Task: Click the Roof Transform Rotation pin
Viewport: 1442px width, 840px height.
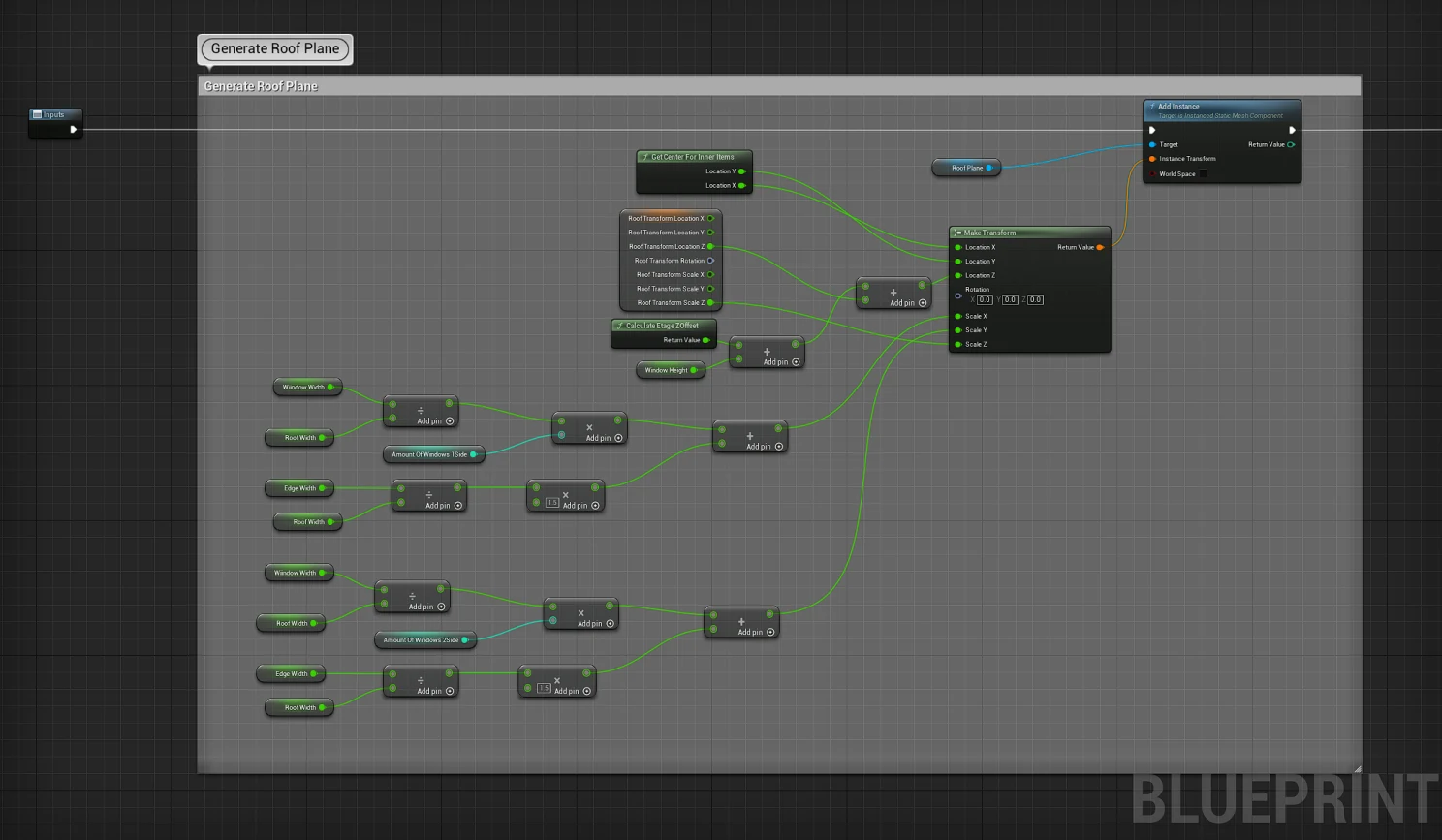Action: click(x=710, y=261)
